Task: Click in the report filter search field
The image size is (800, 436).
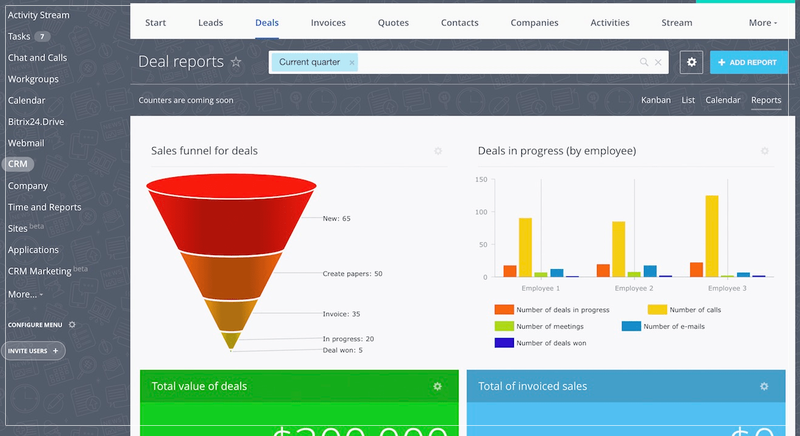Action: click(500, 62)
